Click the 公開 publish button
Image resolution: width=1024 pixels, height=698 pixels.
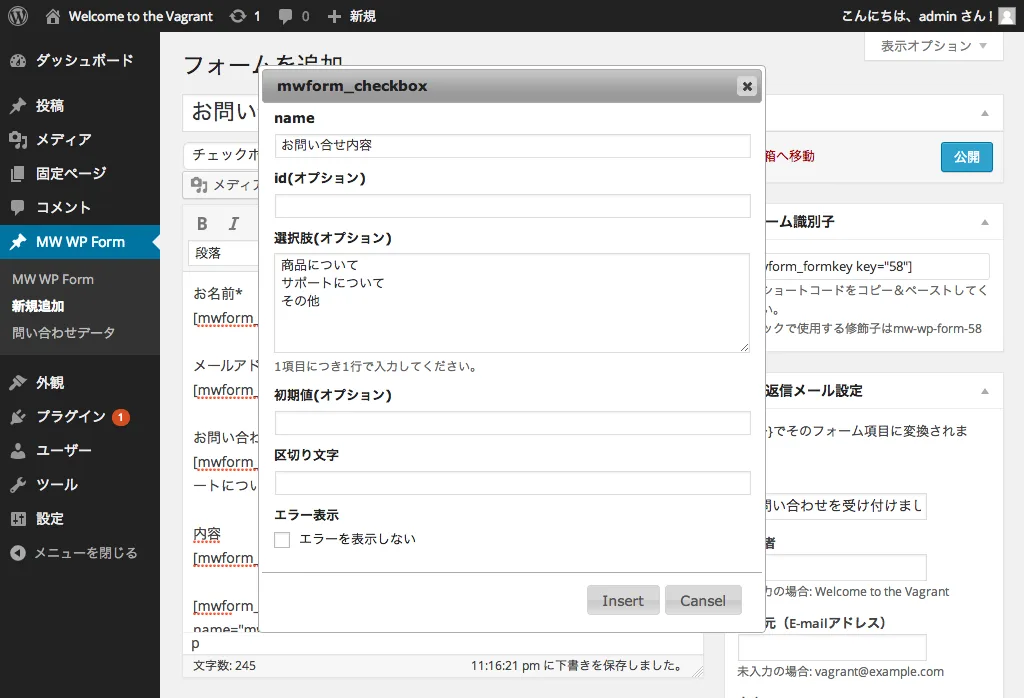point(967,157)
